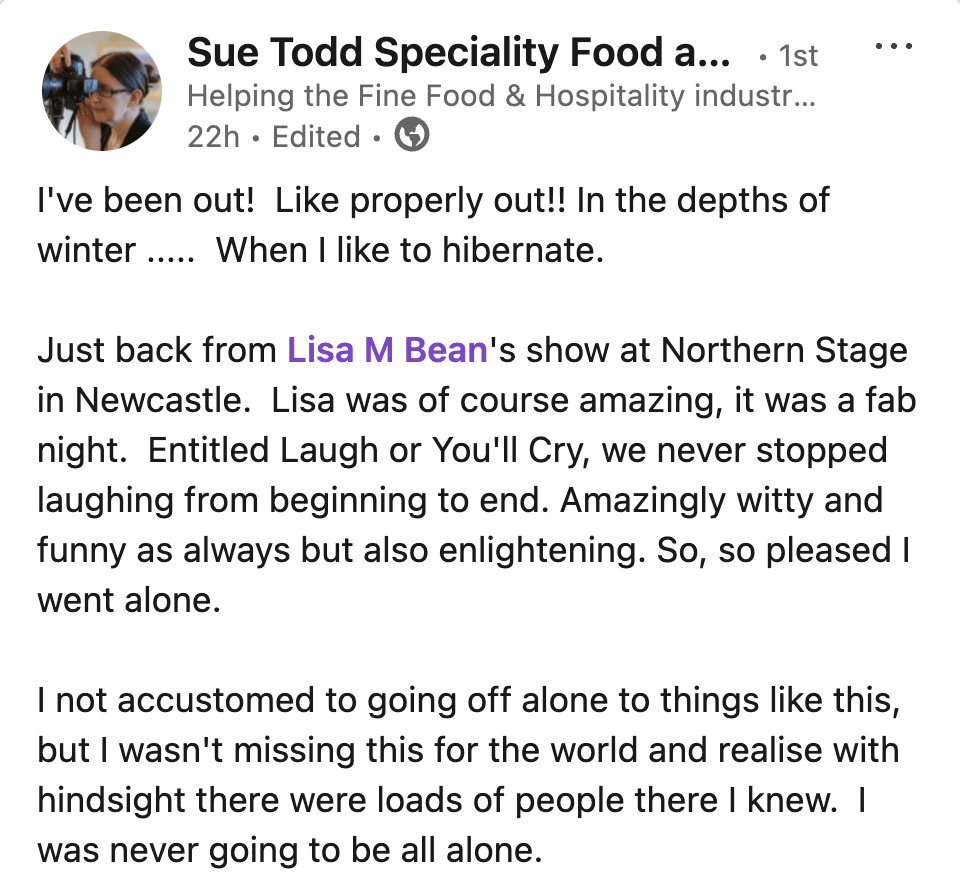Expand the cut-off Hospitality industry headline
960x895 pixels.
pyautogui.click(x=500, y=96)
